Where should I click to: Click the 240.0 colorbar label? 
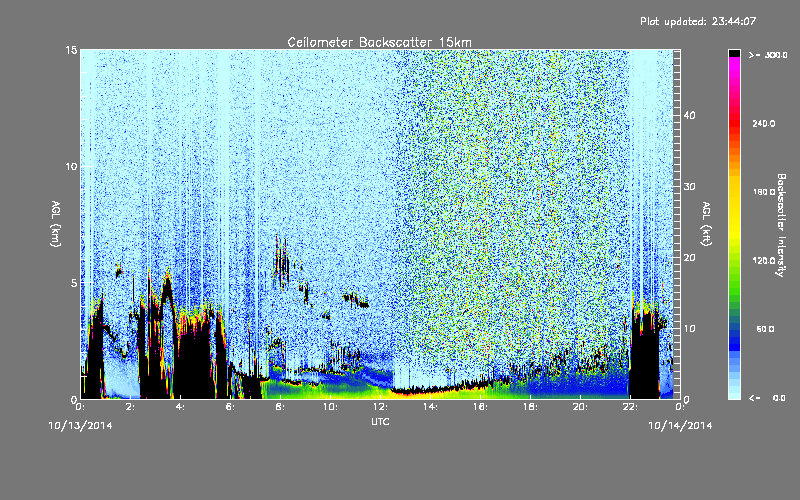pyautogui.click(x=764, y=123)
